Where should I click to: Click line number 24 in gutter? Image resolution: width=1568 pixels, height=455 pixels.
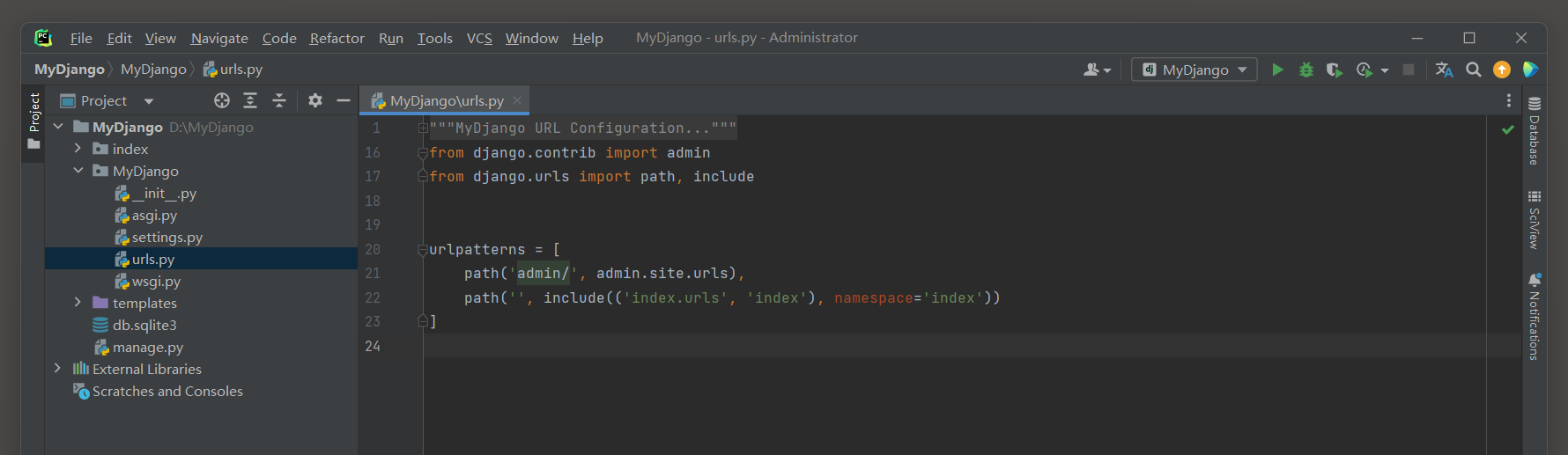[373, 346]
